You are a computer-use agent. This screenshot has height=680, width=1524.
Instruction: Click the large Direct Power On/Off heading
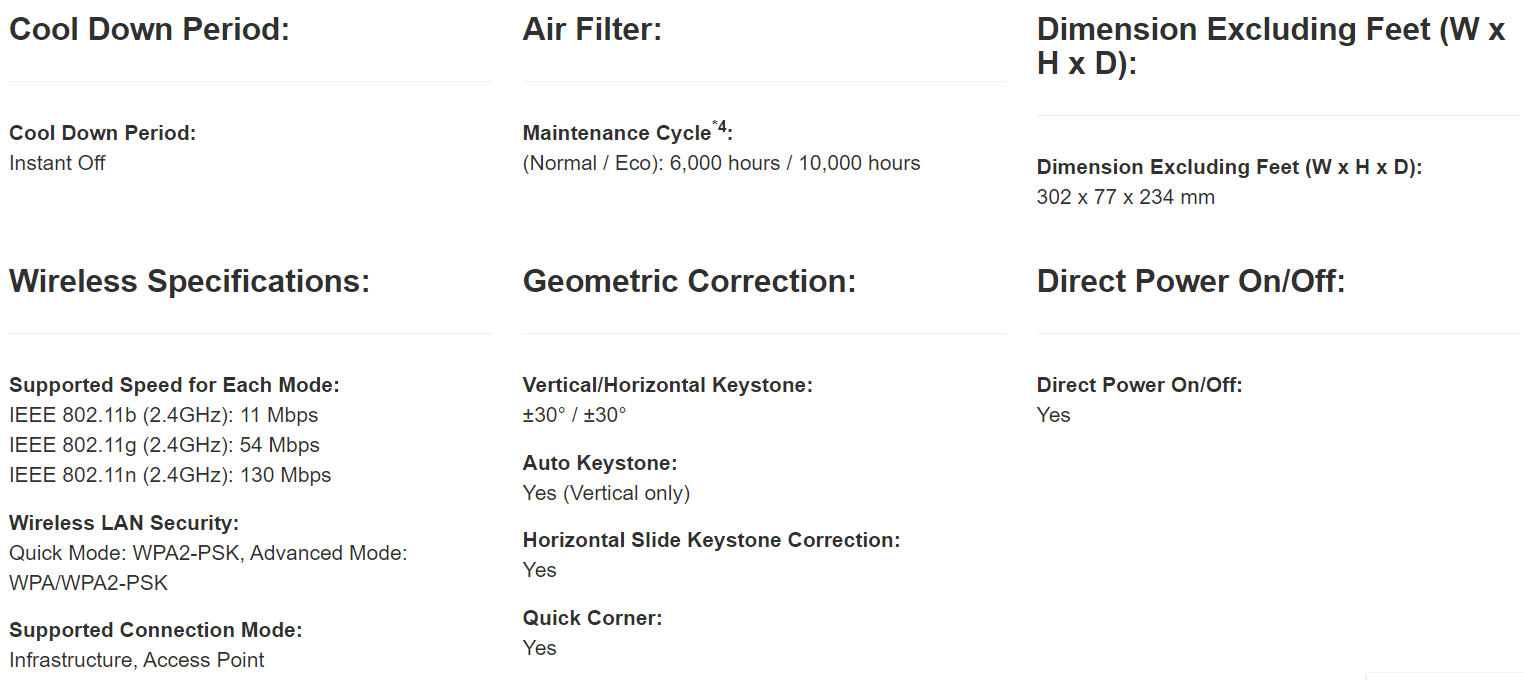tap(1190, 281)
